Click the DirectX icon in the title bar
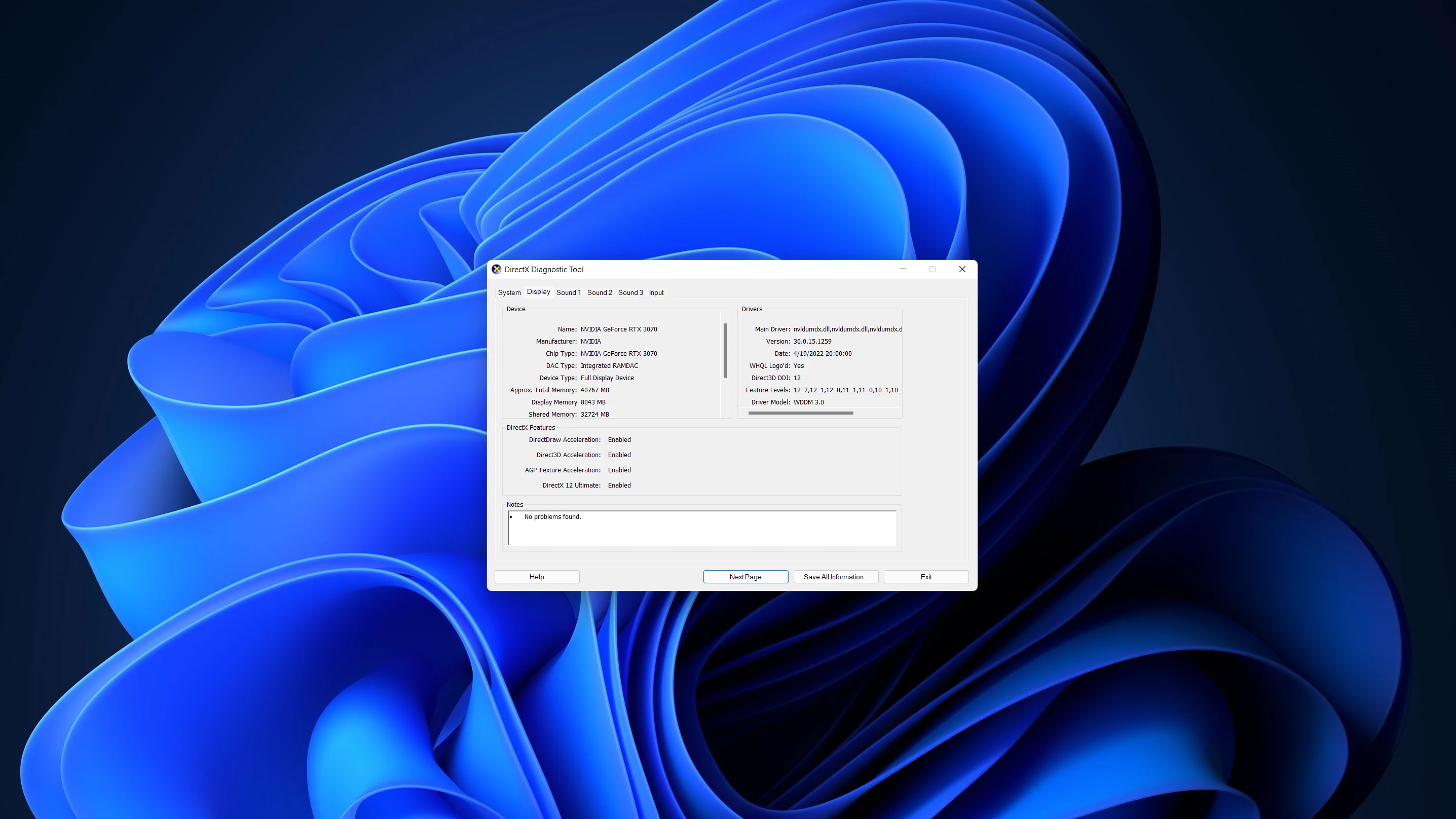The image size is (1456, 819). (496, 269)
